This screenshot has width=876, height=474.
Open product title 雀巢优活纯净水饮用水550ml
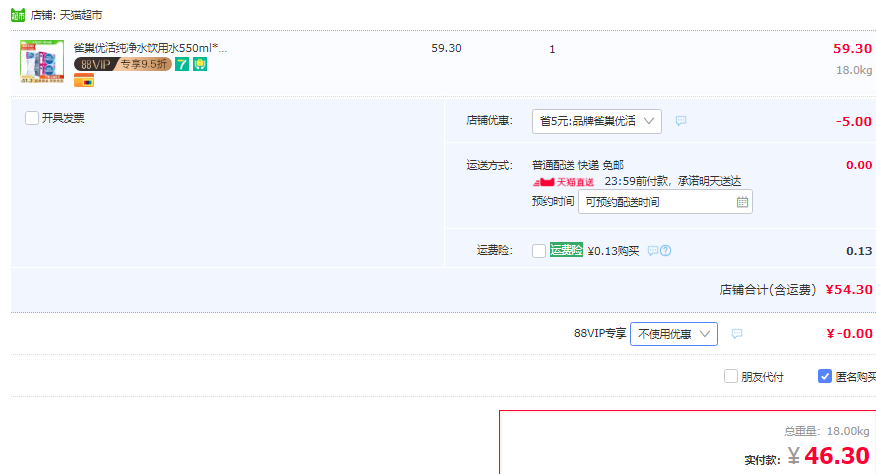pos(150,48)
